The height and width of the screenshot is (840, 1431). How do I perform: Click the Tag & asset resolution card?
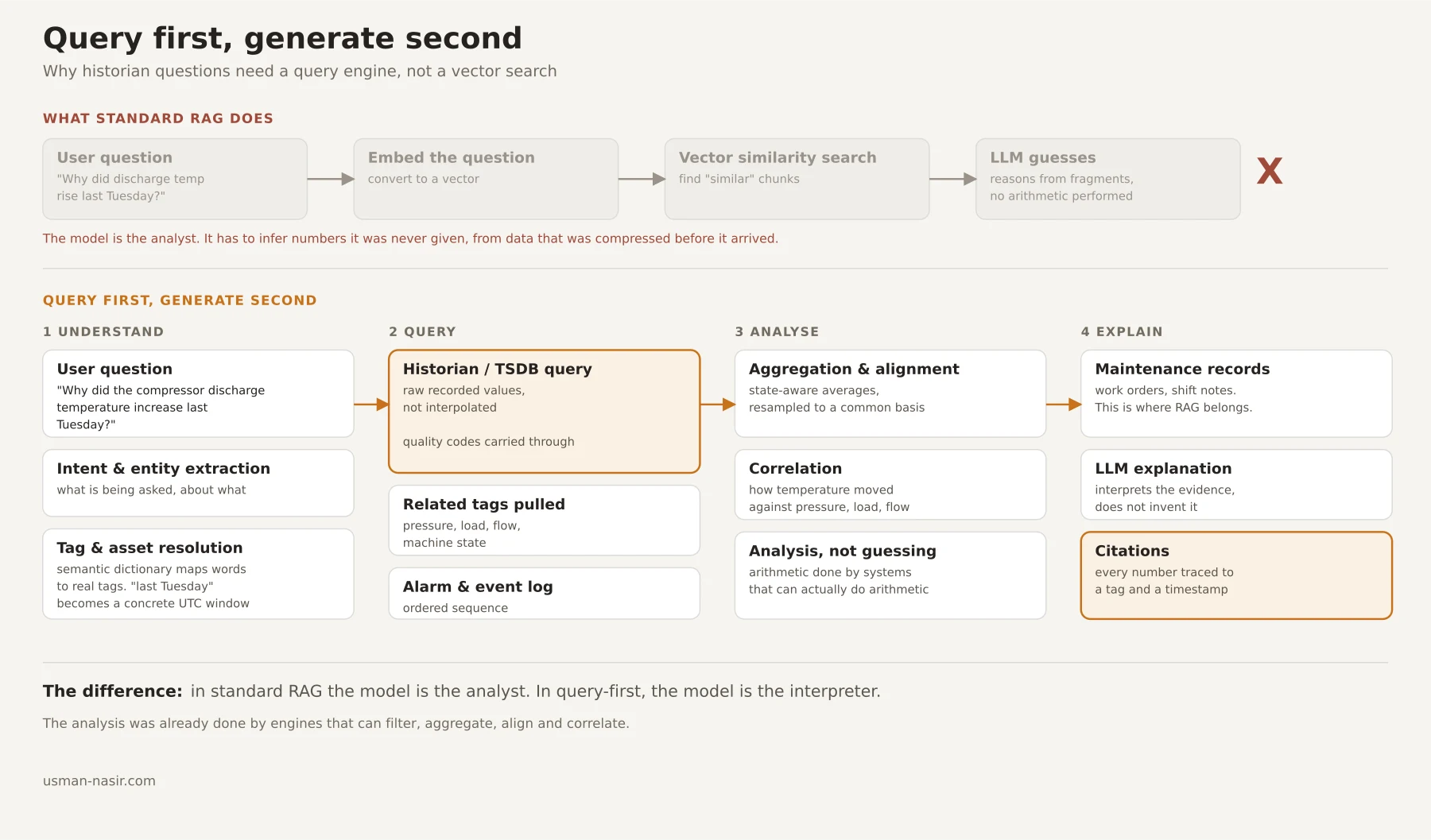tap(198, 574)
